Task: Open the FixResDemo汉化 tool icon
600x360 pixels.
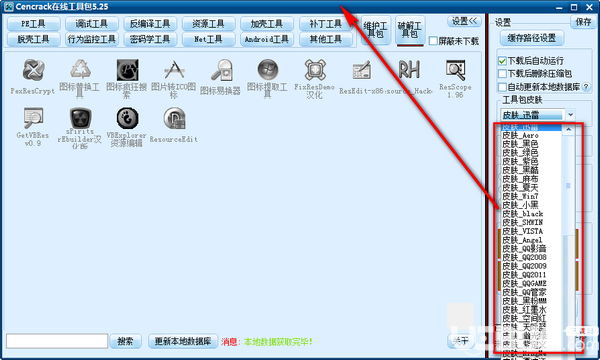Action: [x=315, y=70]
